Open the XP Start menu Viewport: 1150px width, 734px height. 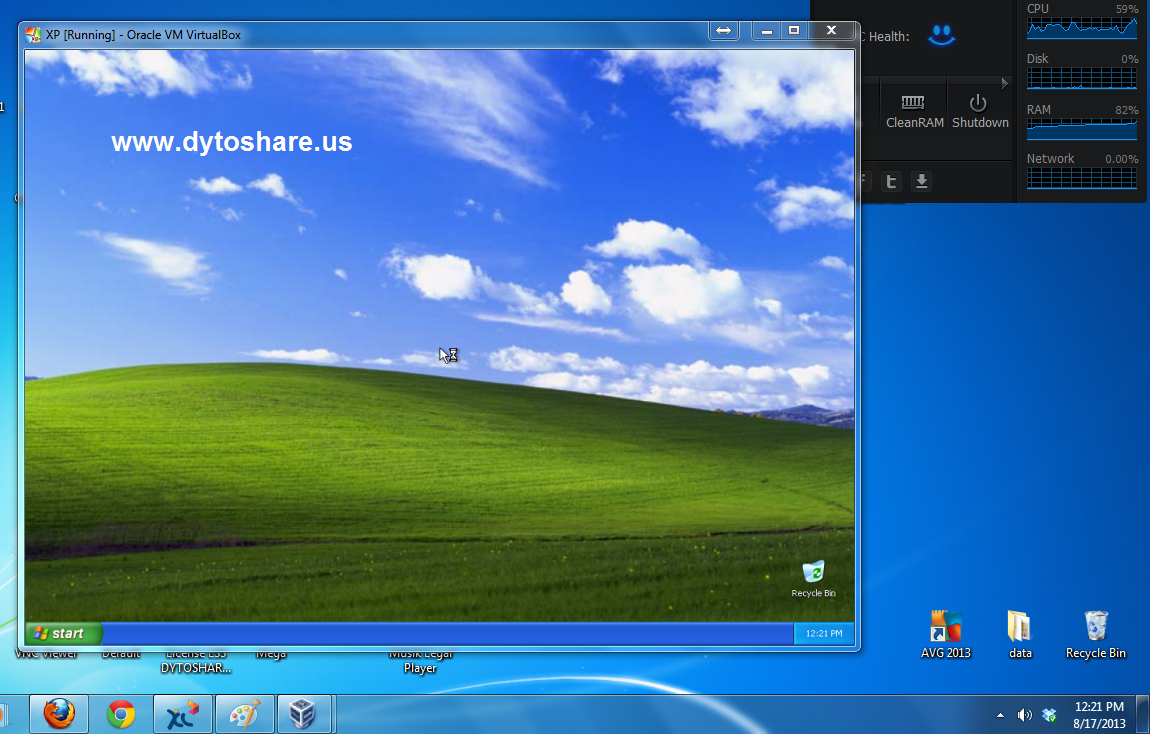pos(63,634)
